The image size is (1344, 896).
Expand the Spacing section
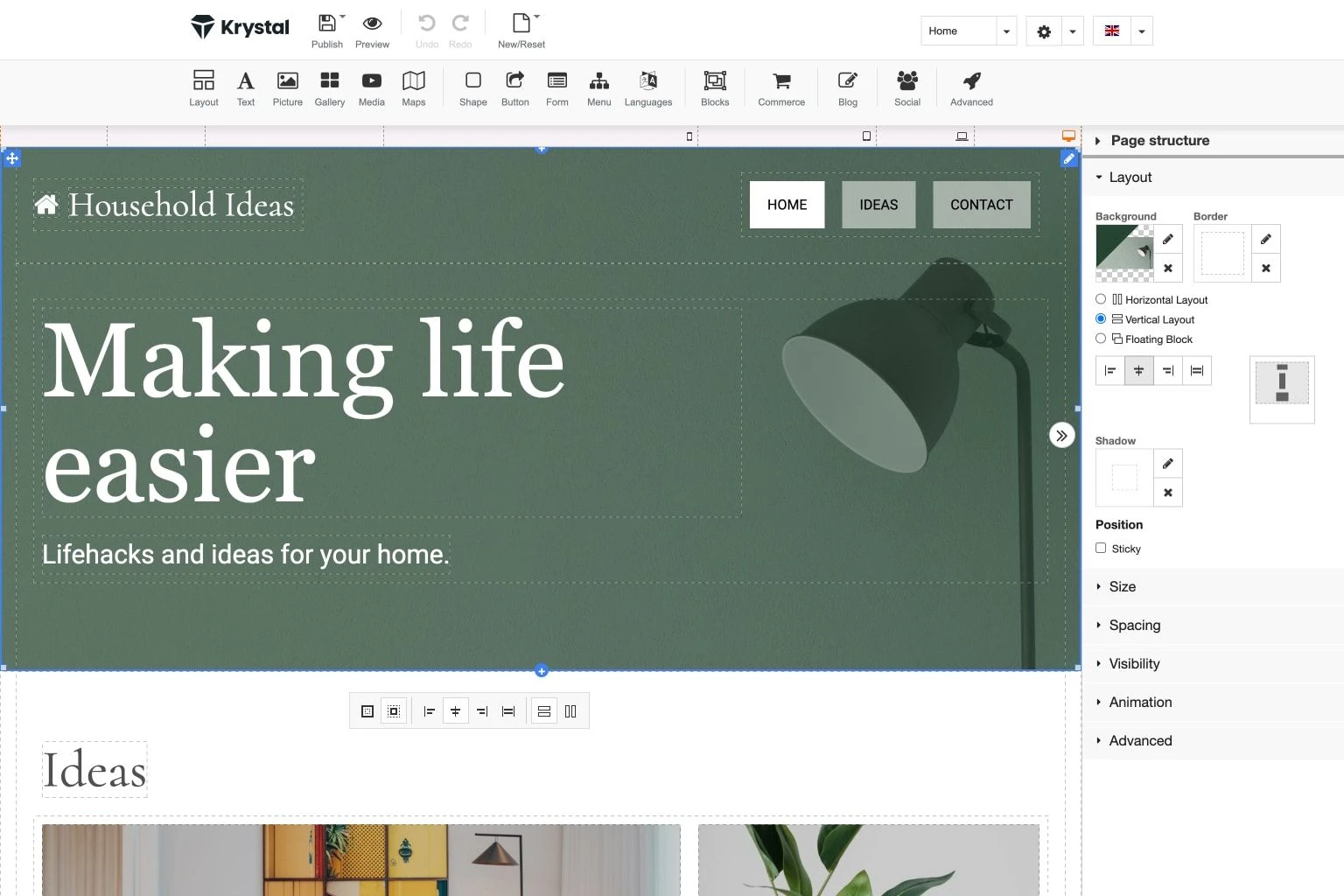[x=1134, y=625]
